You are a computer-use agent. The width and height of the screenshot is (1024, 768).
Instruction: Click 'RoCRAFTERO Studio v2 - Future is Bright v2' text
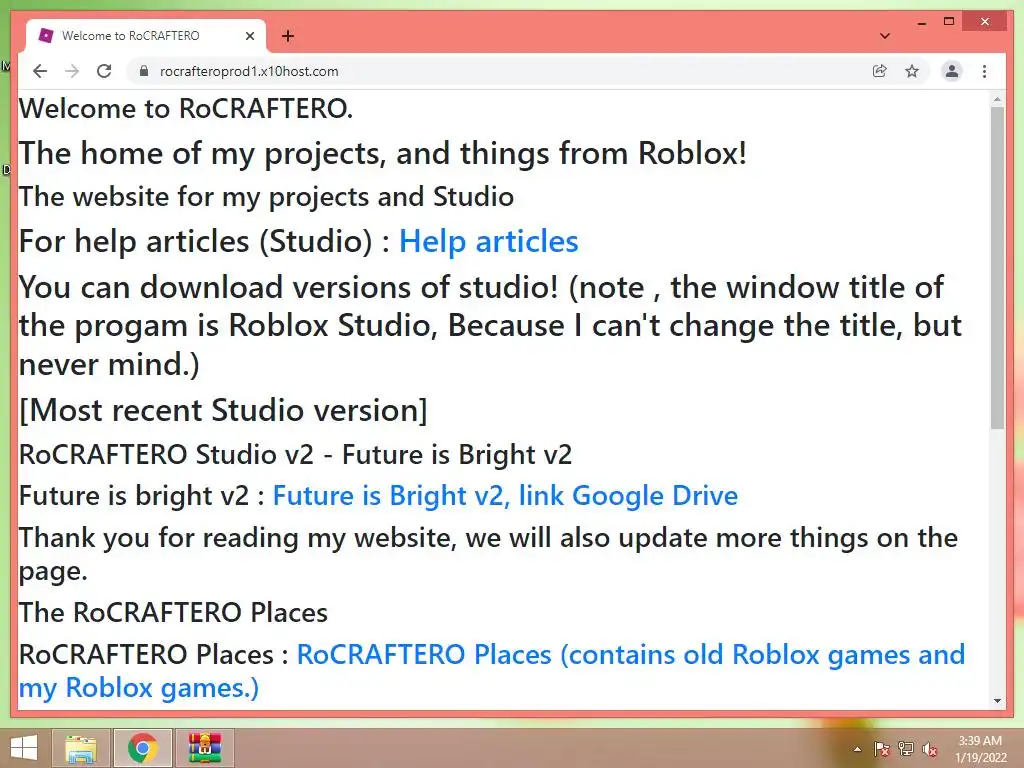[x=295, y=455]
